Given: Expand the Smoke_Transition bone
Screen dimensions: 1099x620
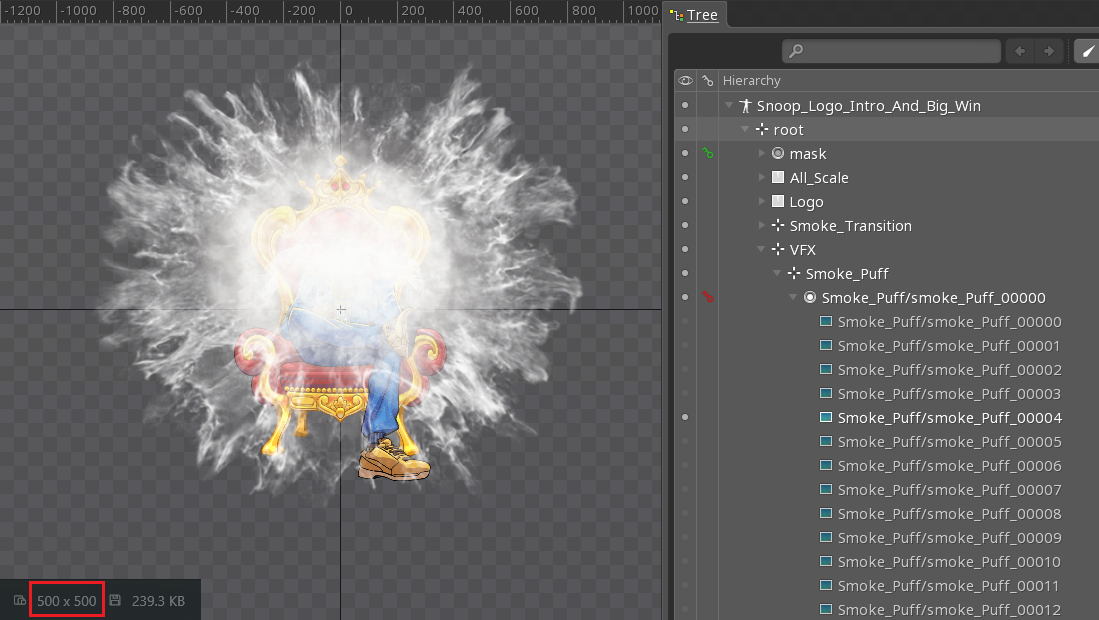Looking at the screenshot, I should pyautogui.click(x=762, y=226).
